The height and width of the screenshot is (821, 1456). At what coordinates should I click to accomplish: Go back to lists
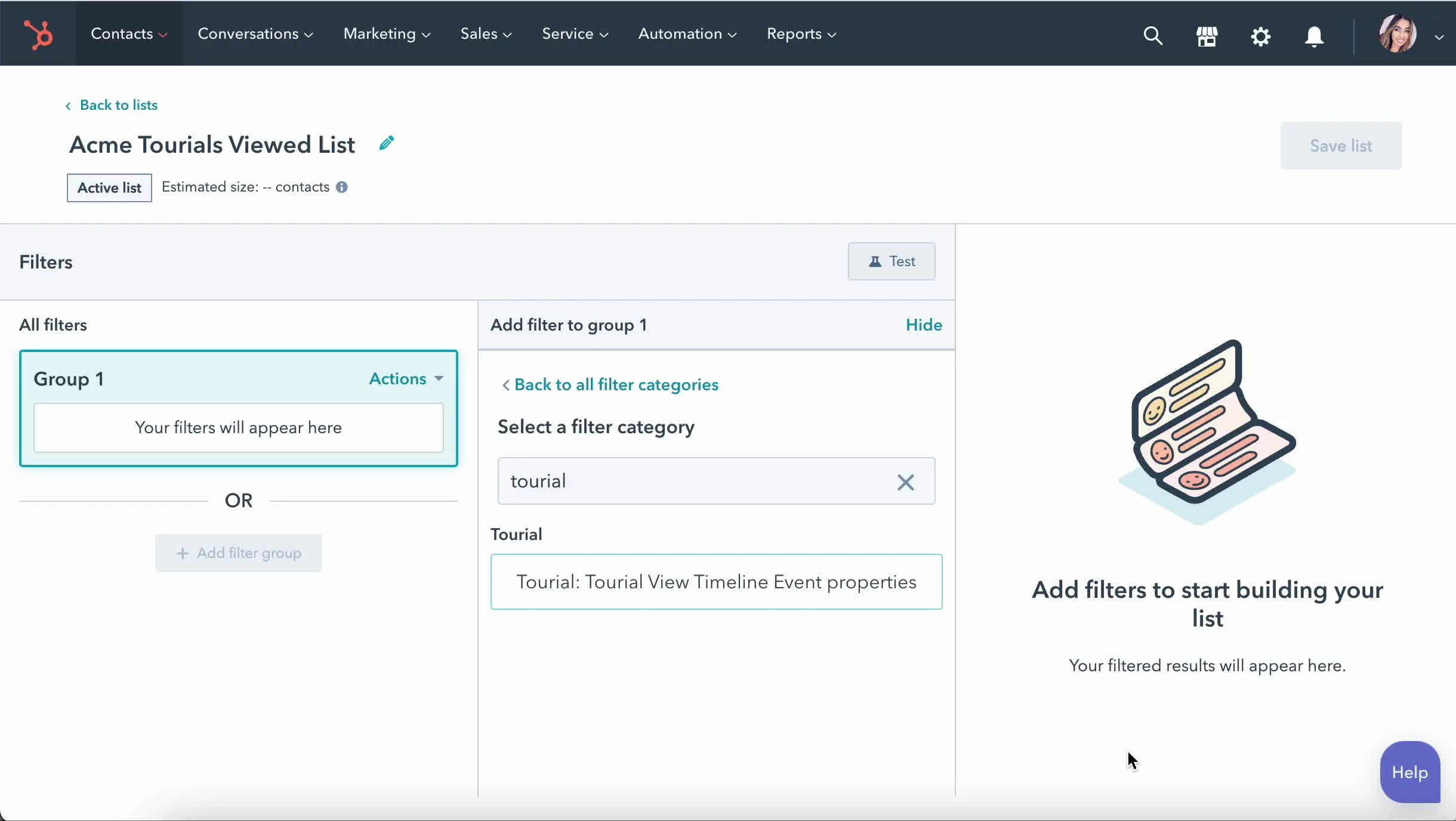click(x=112, y=105)
